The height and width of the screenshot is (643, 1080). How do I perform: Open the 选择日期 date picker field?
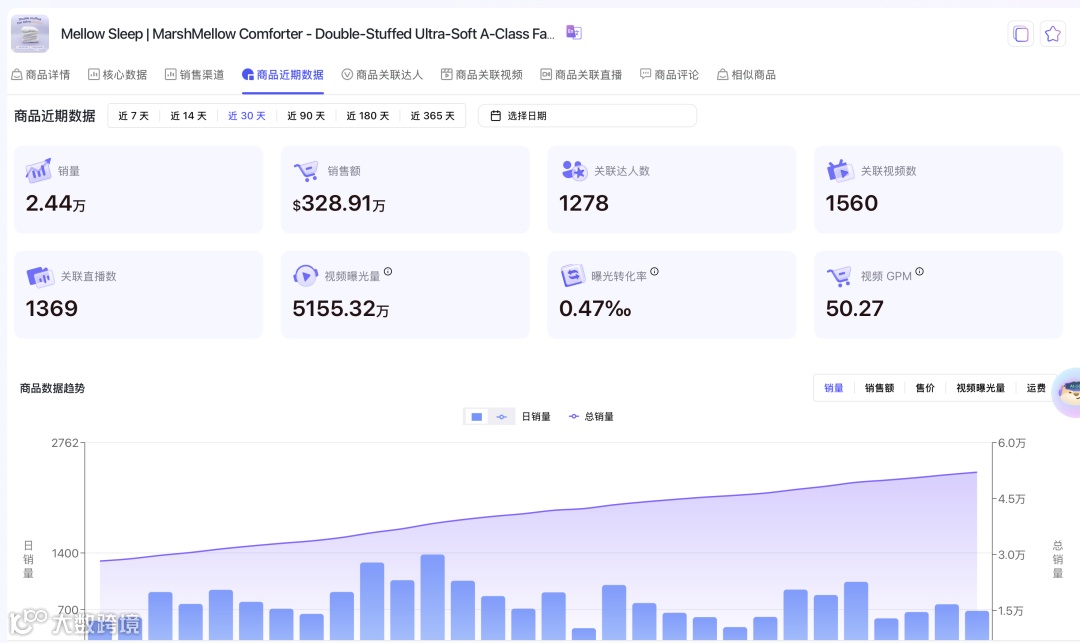coord(588,116)
